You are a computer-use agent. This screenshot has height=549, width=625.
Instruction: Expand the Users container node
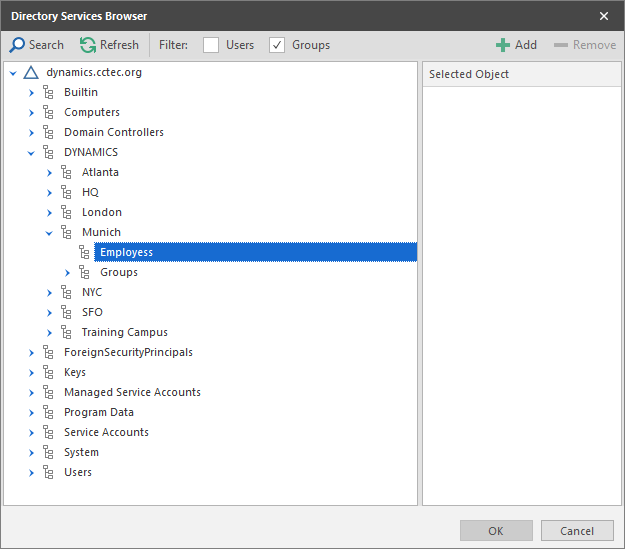click(x=31, y=473)
